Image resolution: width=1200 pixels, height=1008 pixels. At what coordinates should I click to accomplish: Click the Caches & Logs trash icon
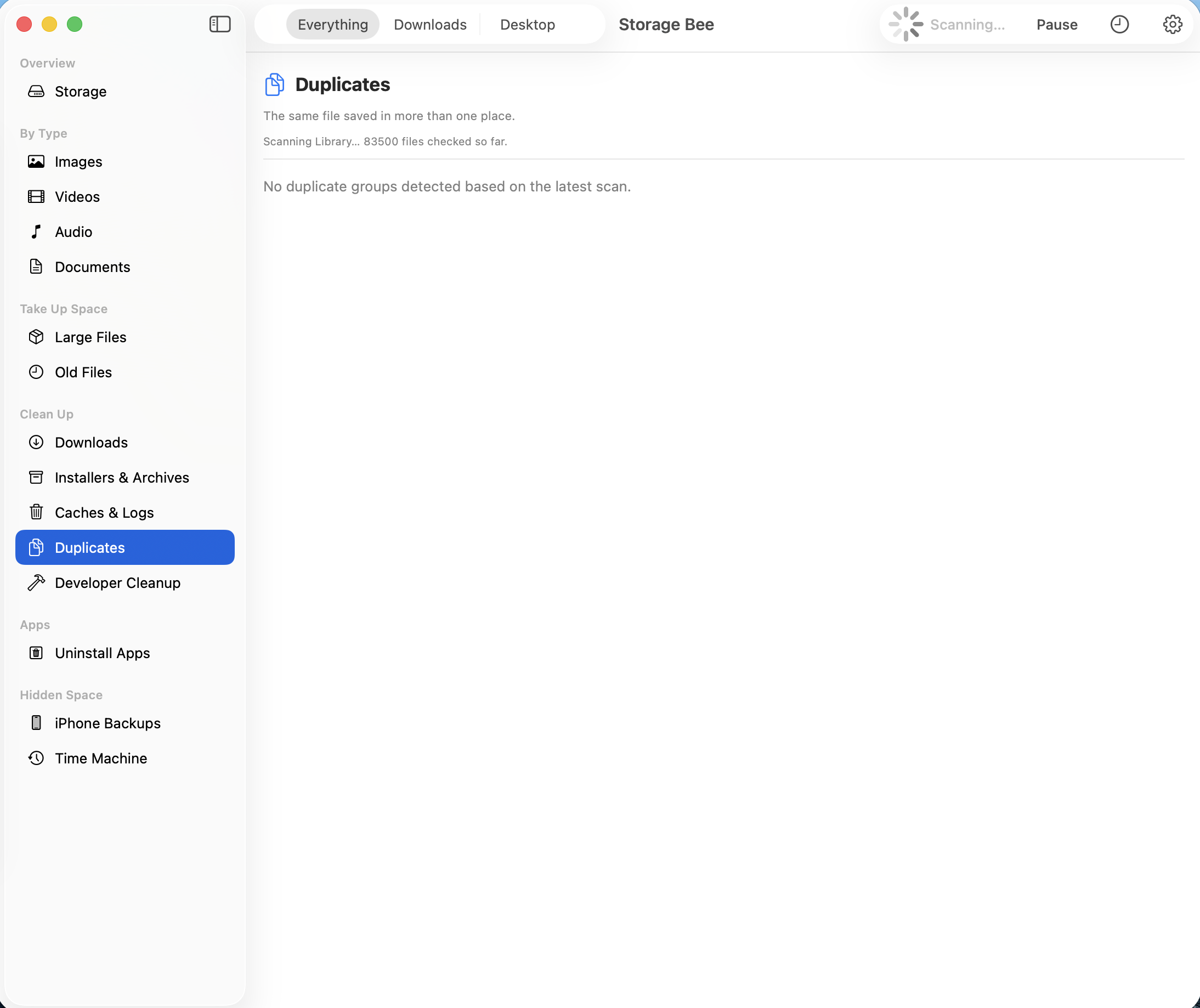(x=36, y=512)
